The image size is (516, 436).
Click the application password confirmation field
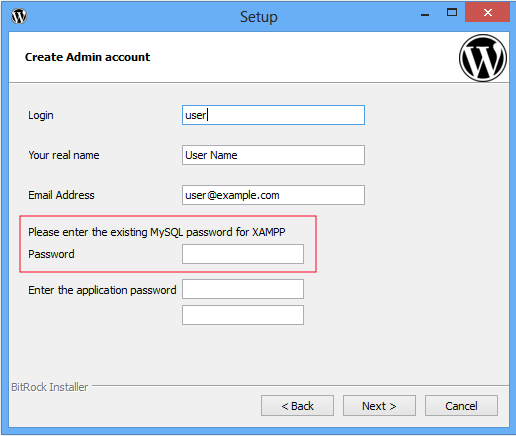pos(243,315)
